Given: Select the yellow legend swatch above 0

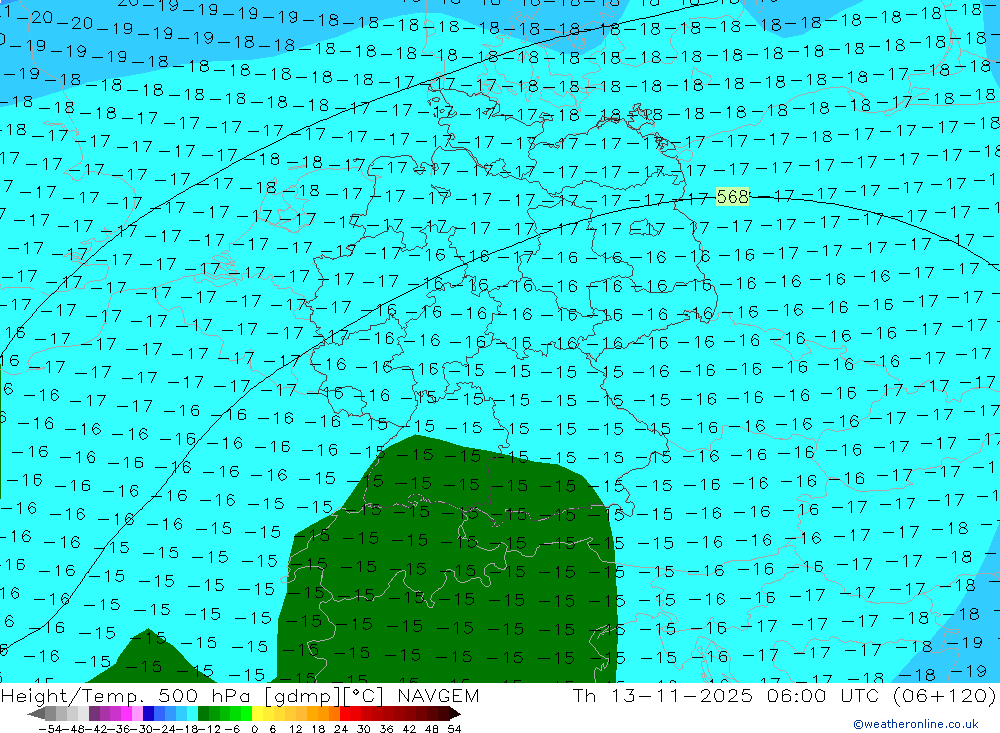Looking at the screenshot, I should click(x=258, y=714).
